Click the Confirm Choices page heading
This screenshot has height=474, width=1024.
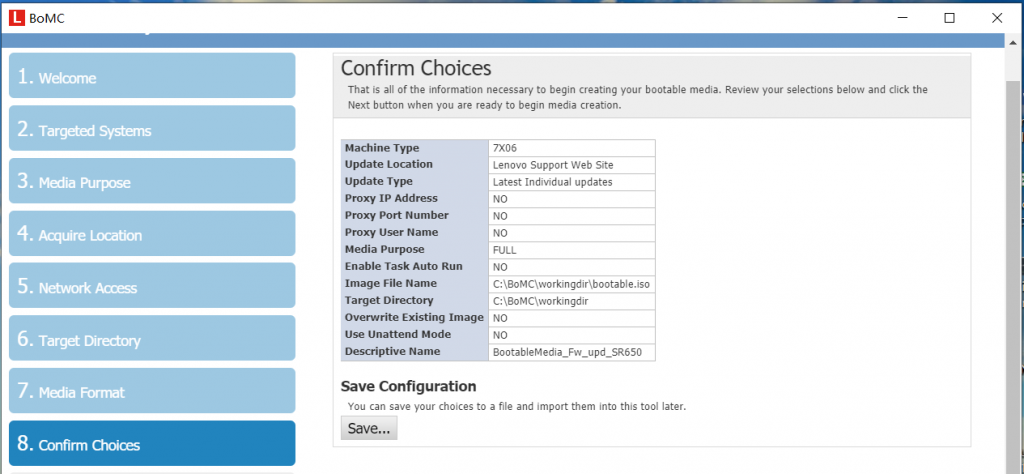(x=416, y=68)
